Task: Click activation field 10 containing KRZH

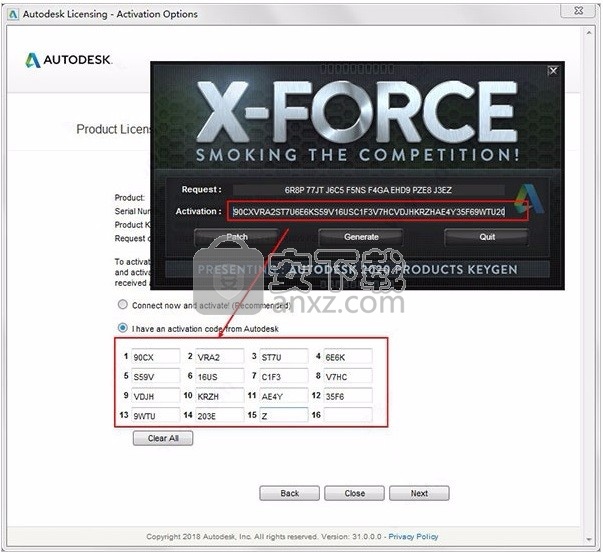Action: (x=220, y=396)
